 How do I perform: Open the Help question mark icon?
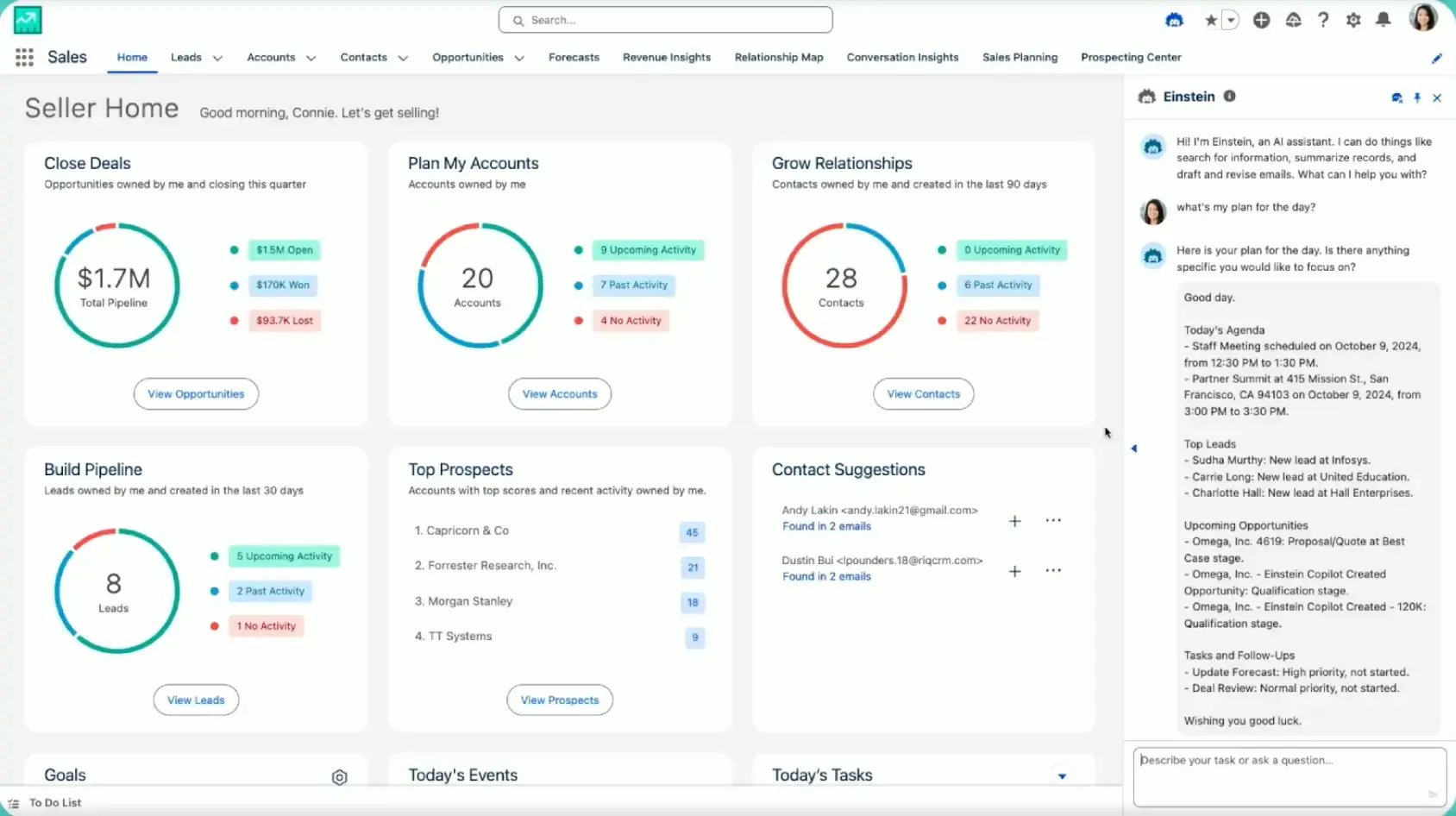[x=1323, y=20]
